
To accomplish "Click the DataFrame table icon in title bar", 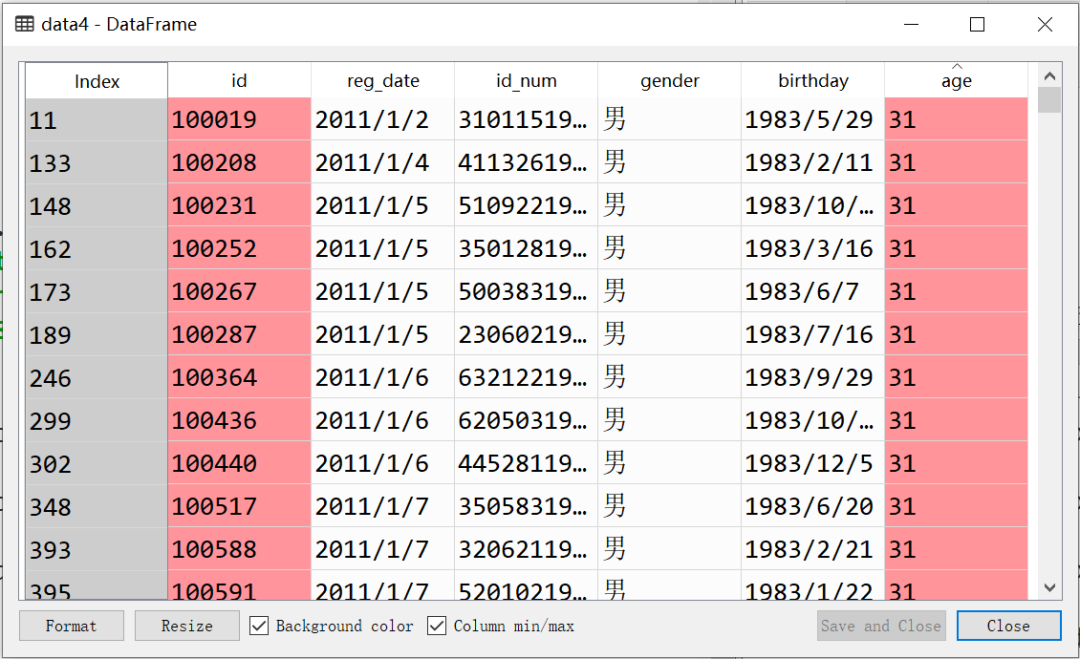I will (x=24, y=24).
